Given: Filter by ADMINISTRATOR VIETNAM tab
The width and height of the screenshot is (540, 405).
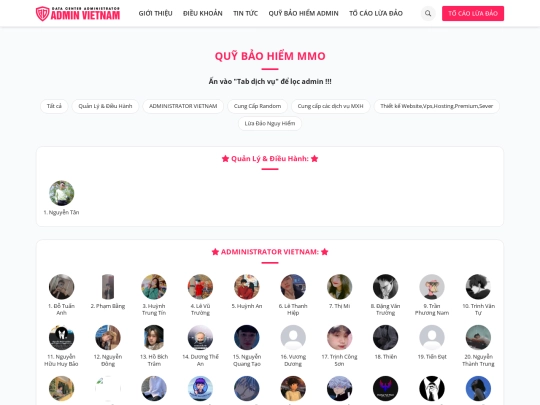Looking at the screenshot, I should coord(183,106).
